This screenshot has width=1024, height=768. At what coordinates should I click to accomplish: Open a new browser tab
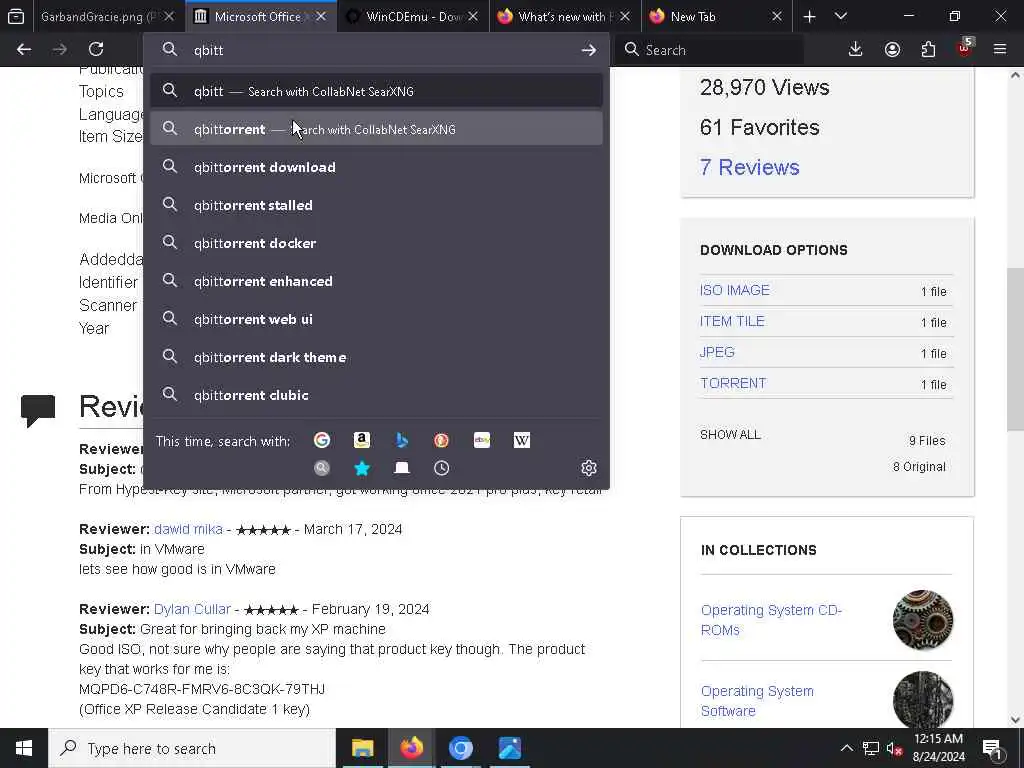tap(809, 16)
